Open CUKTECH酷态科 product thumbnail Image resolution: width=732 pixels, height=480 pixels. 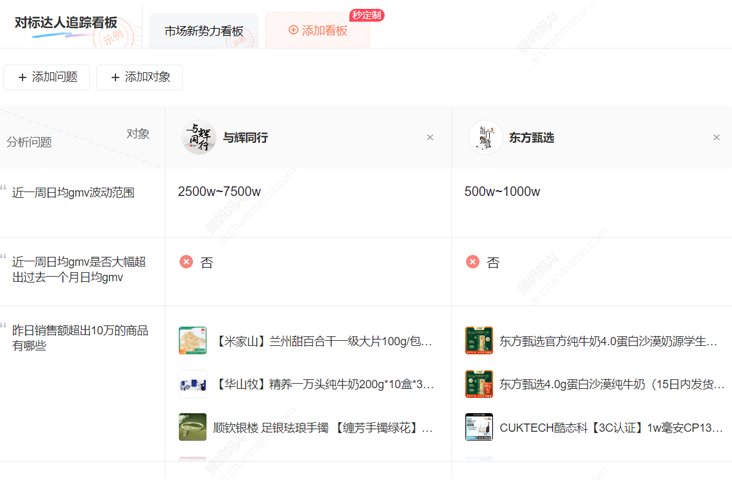(x=479, y=427)
